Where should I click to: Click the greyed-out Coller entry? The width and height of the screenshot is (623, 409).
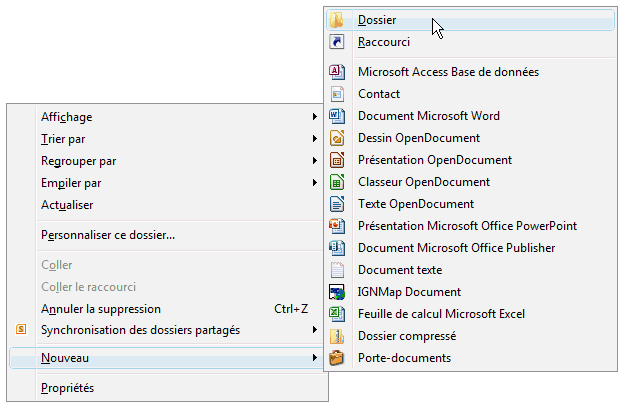tap(167, 265)
